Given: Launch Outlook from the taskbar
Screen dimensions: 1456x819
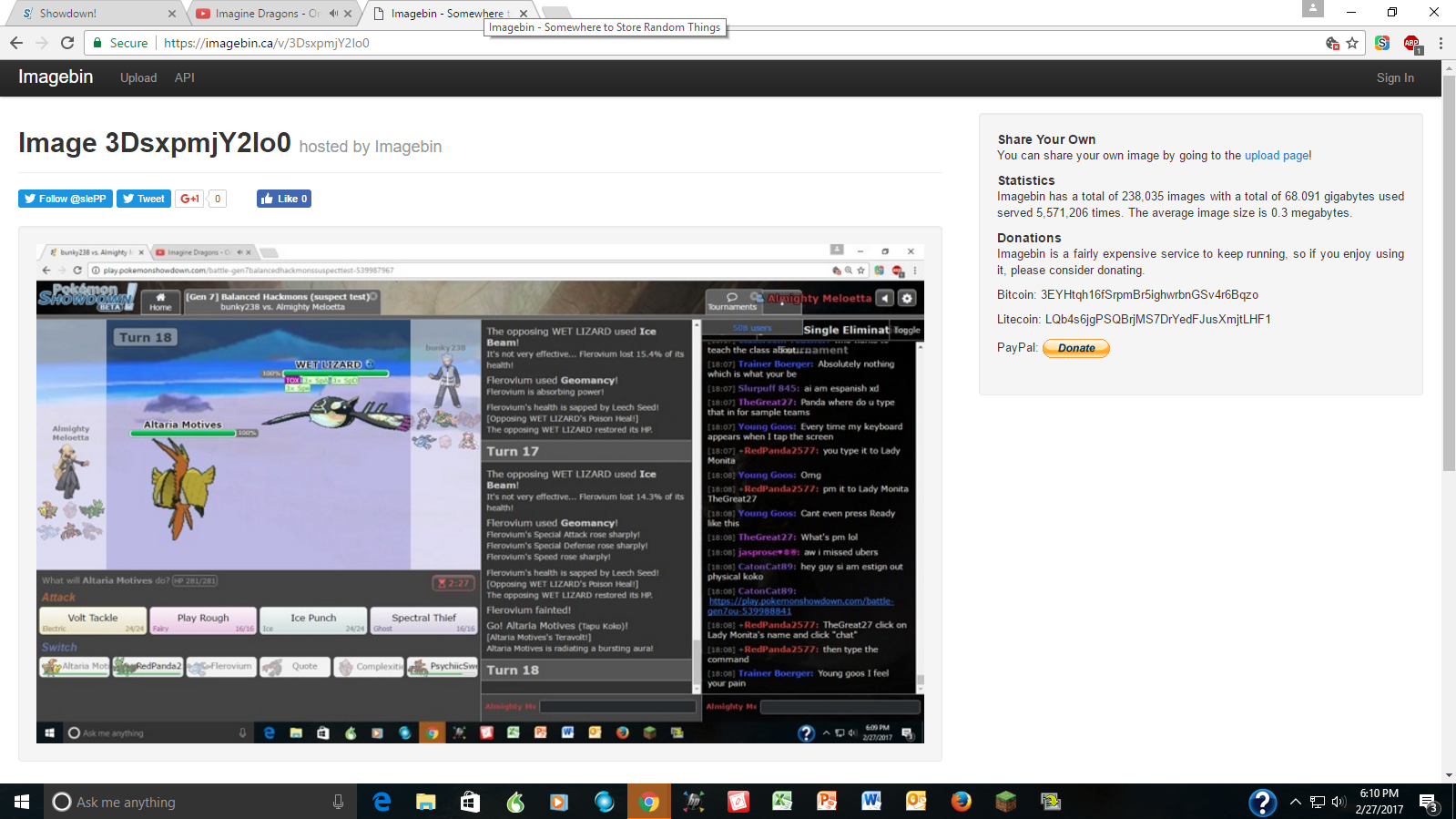Looking at the screenshot, I should tap(916, 802).
